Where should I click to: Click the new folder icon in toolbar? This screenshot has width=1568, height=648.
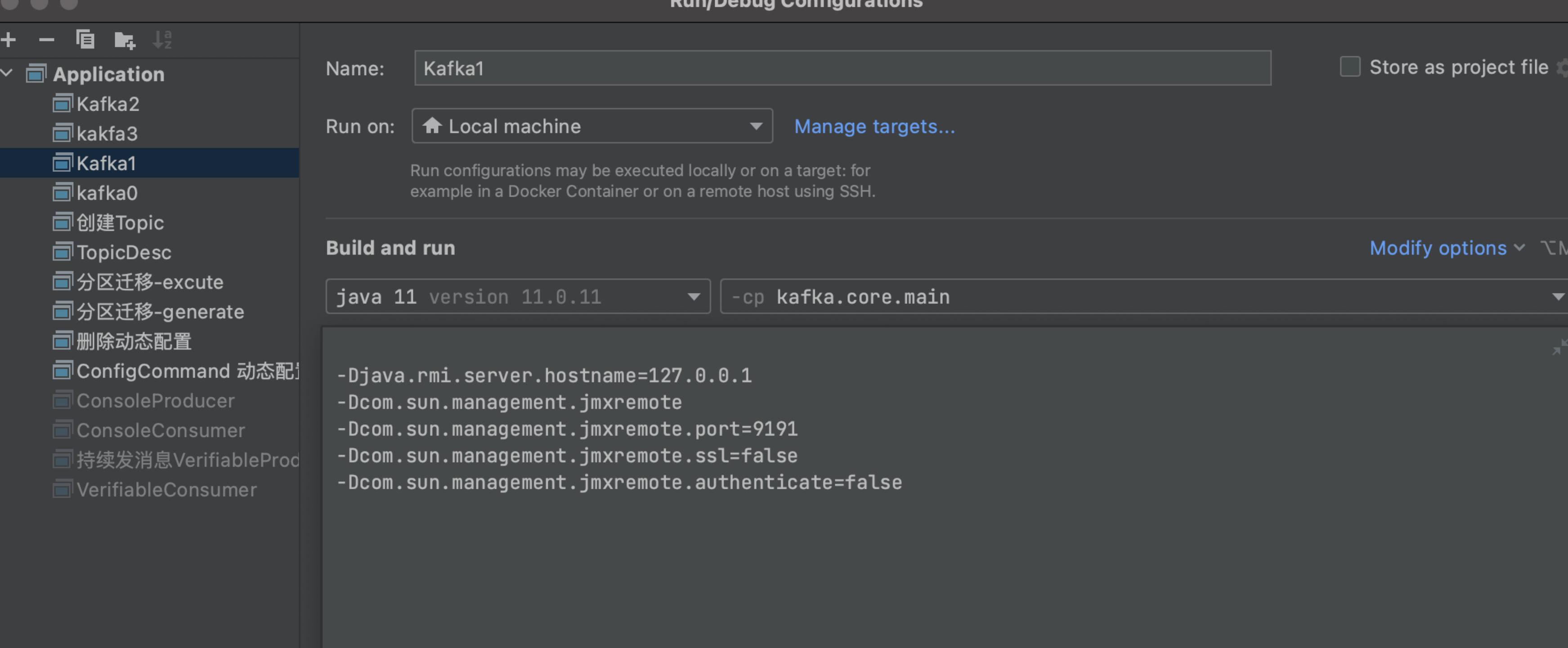coord(125,40)
